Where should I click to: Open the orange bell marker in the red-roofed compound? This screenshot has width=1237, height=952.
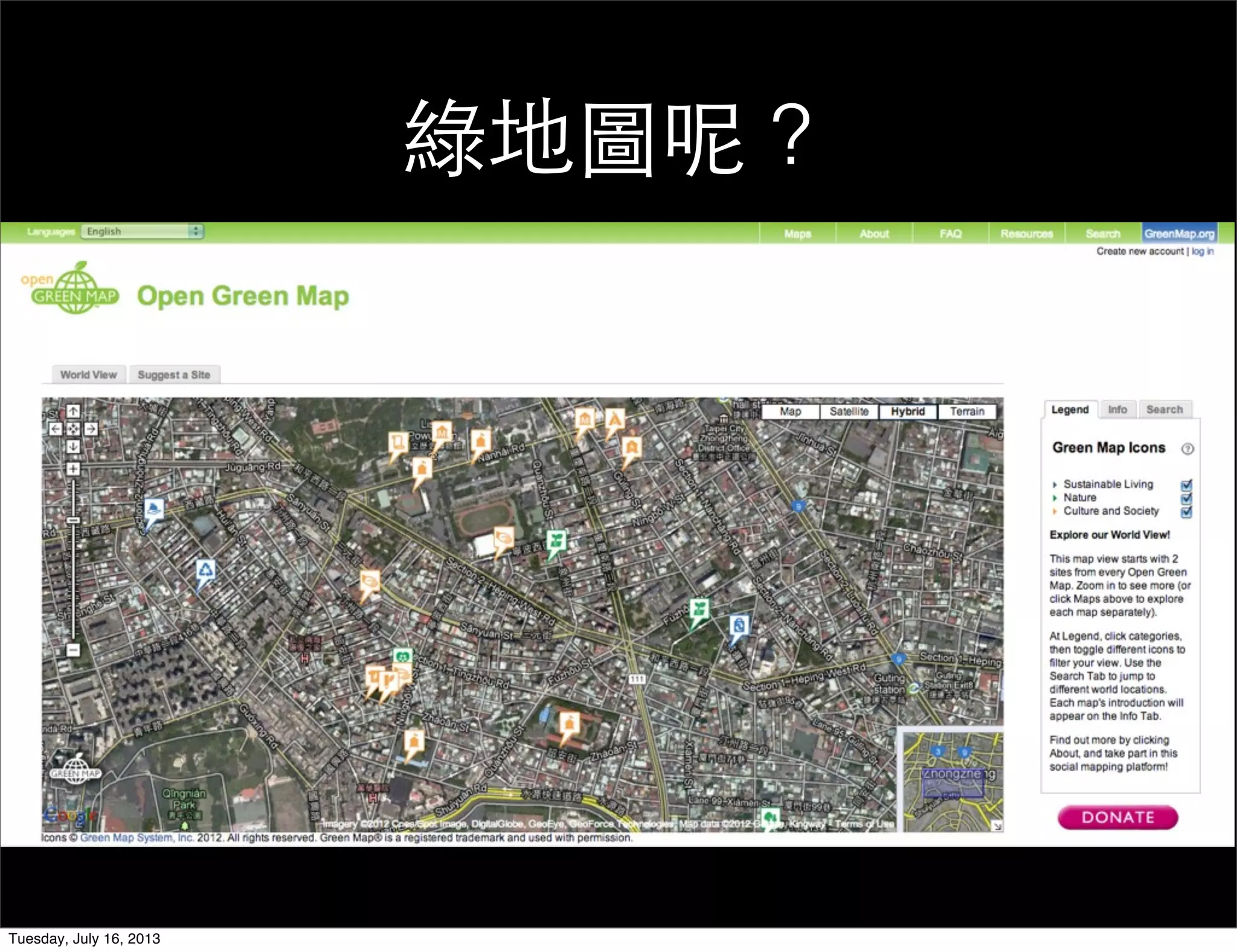click(569, 724)
